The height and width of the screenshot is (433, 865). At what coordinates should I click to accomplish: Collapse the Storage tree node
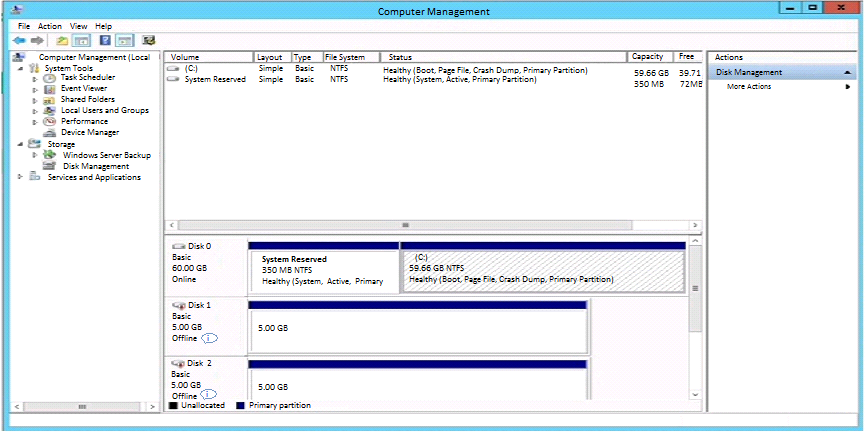[21, 144]
